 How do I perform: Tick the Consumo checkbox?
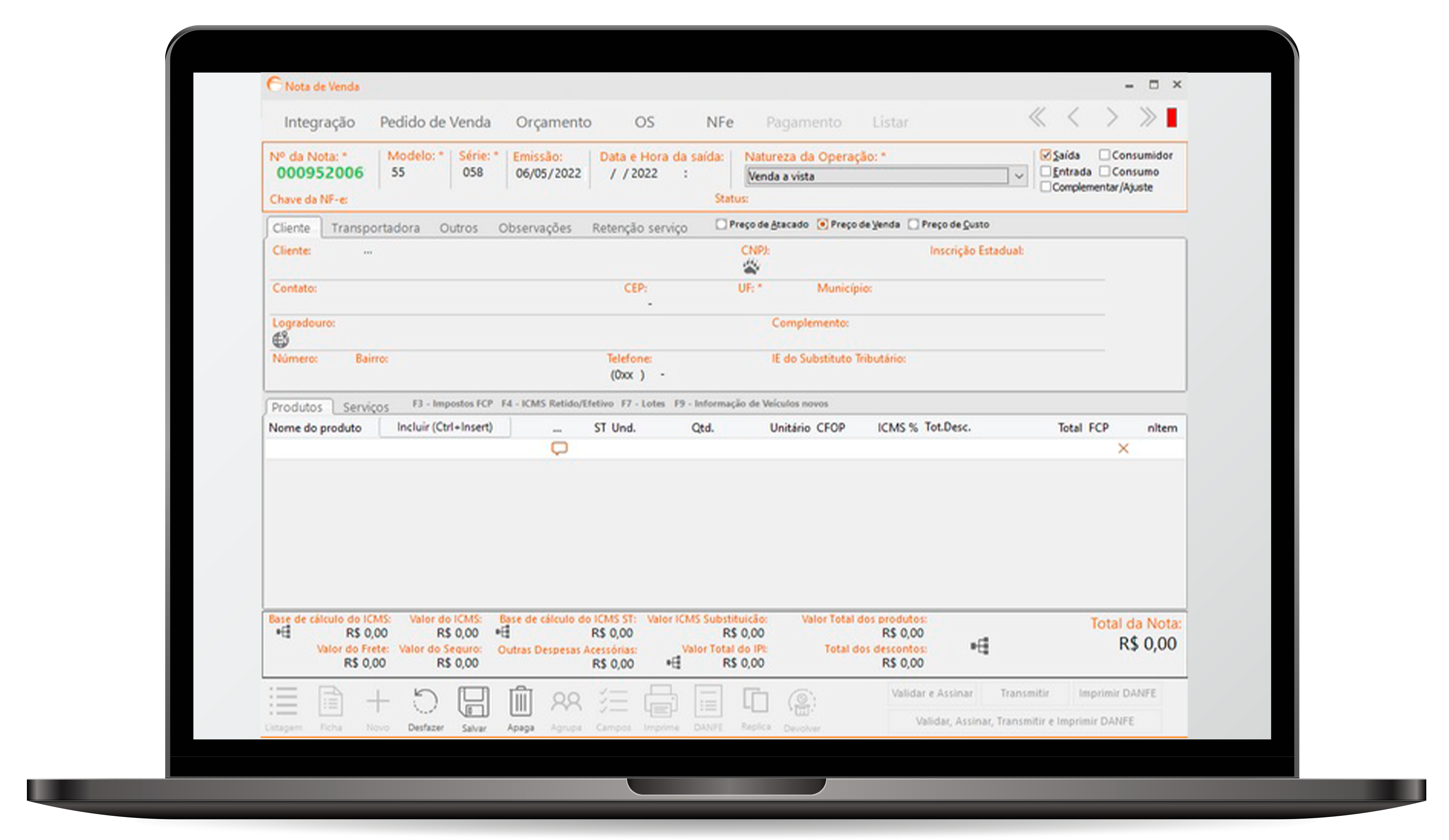[x=1104, y=171]
